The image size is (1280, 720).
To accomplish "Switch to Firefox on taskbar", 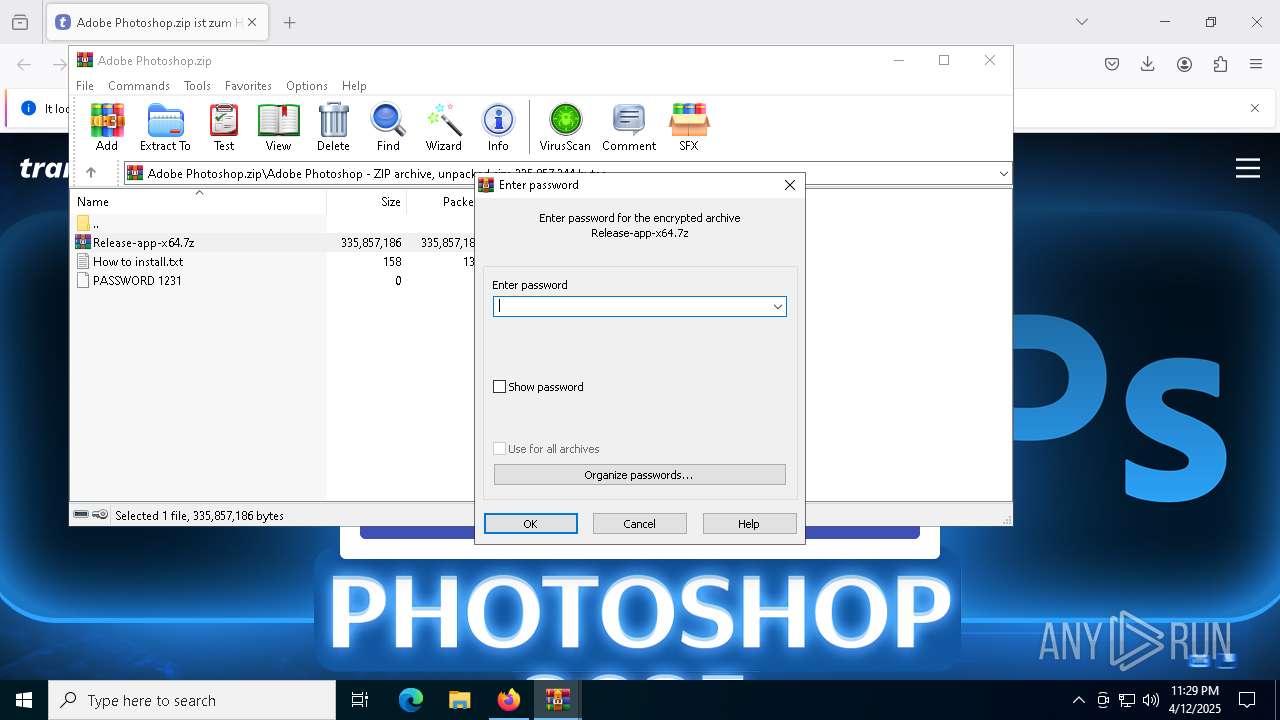I will coord(508,700).
